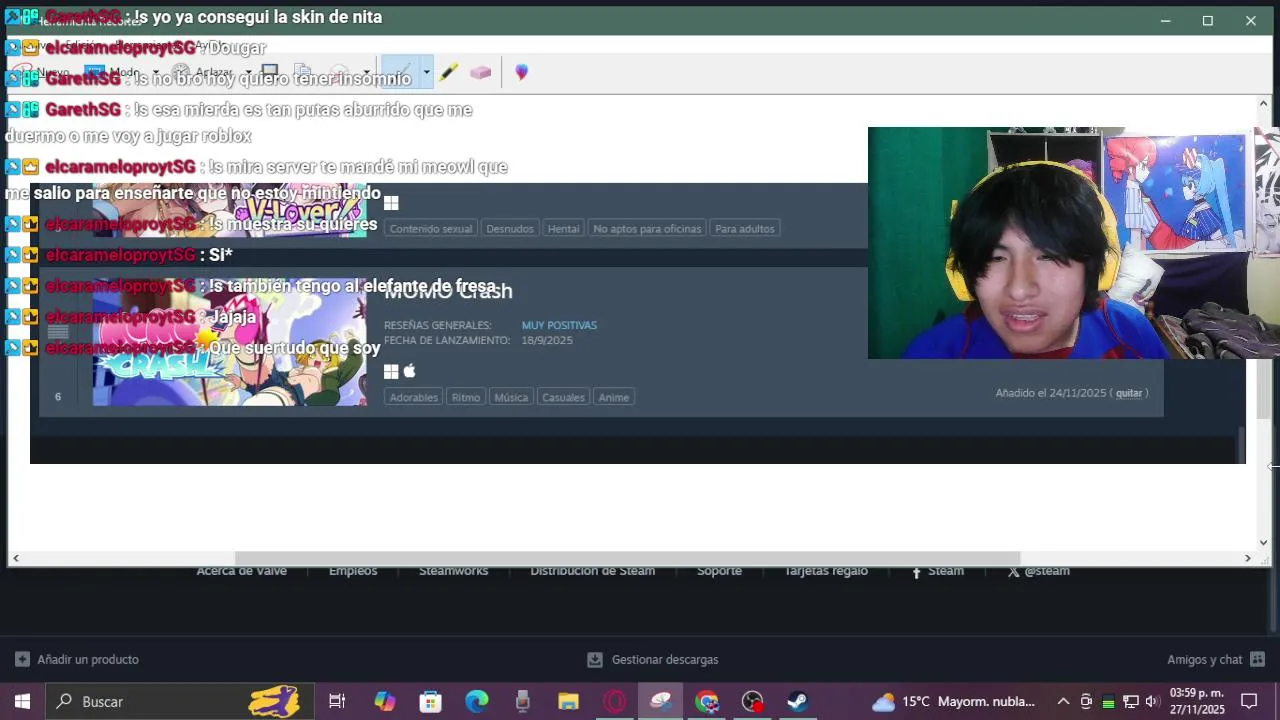The image size is (1280, 720).
Task: Click the horizontal scrollbar thumb
Action: (627, 558)
